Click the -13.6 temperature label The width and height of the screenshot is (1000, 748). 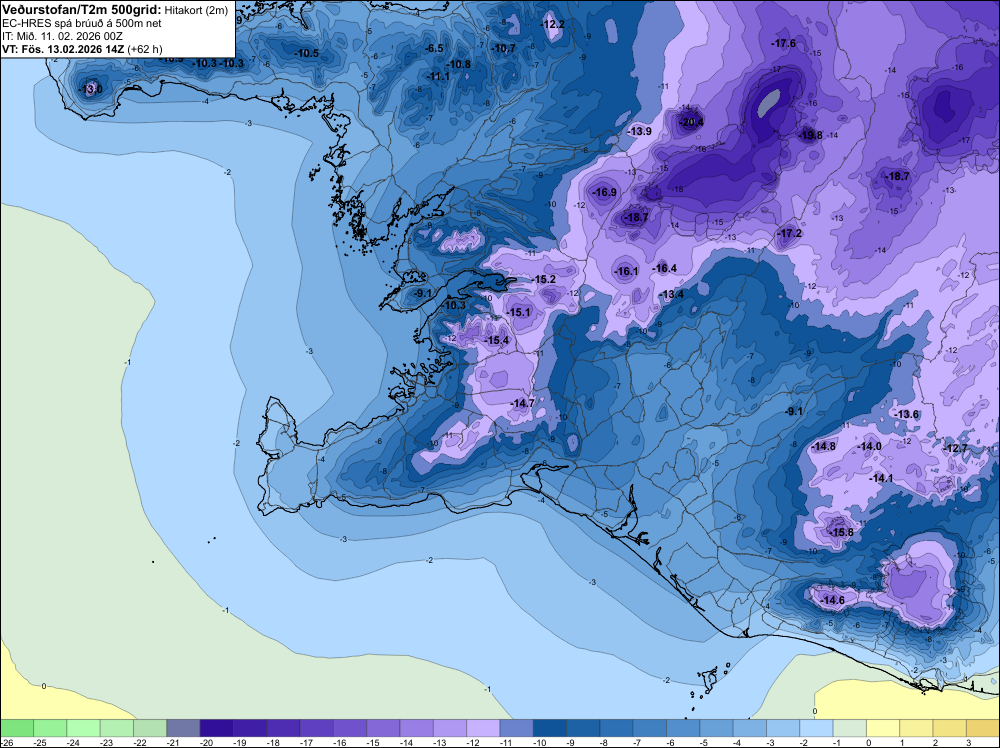point(907,414)
